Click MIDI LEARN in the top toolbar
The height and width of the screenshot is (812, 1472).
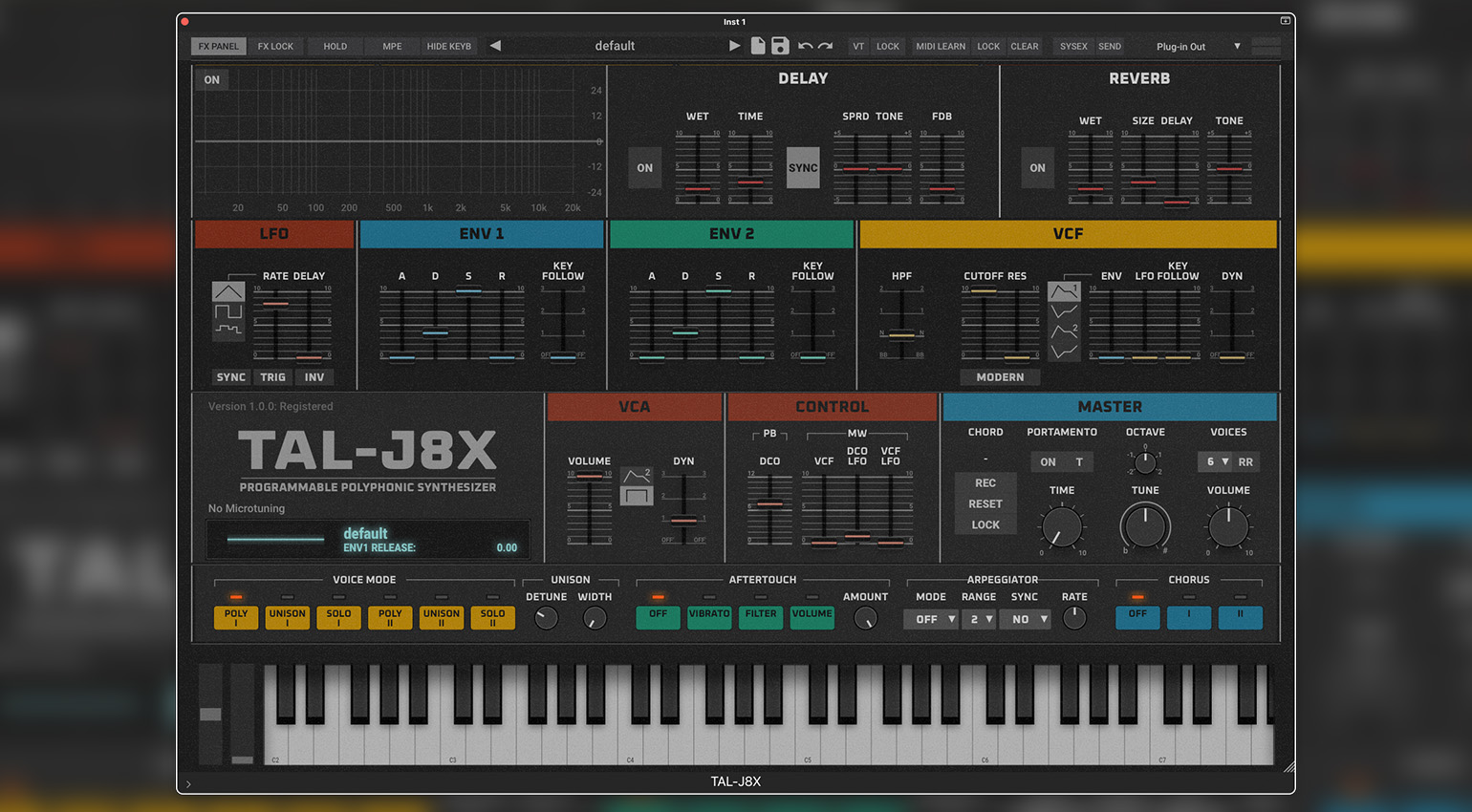tap(941, 46)
